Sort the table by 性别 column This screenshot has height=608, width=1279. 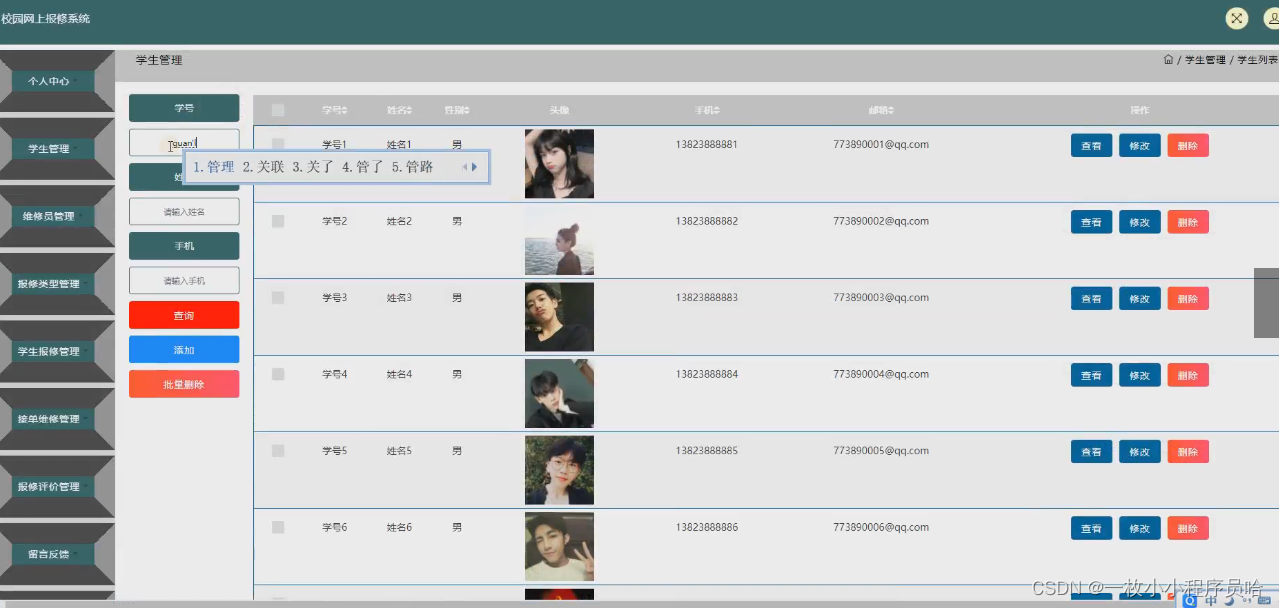pyautogui.click(x=457, y=110)
